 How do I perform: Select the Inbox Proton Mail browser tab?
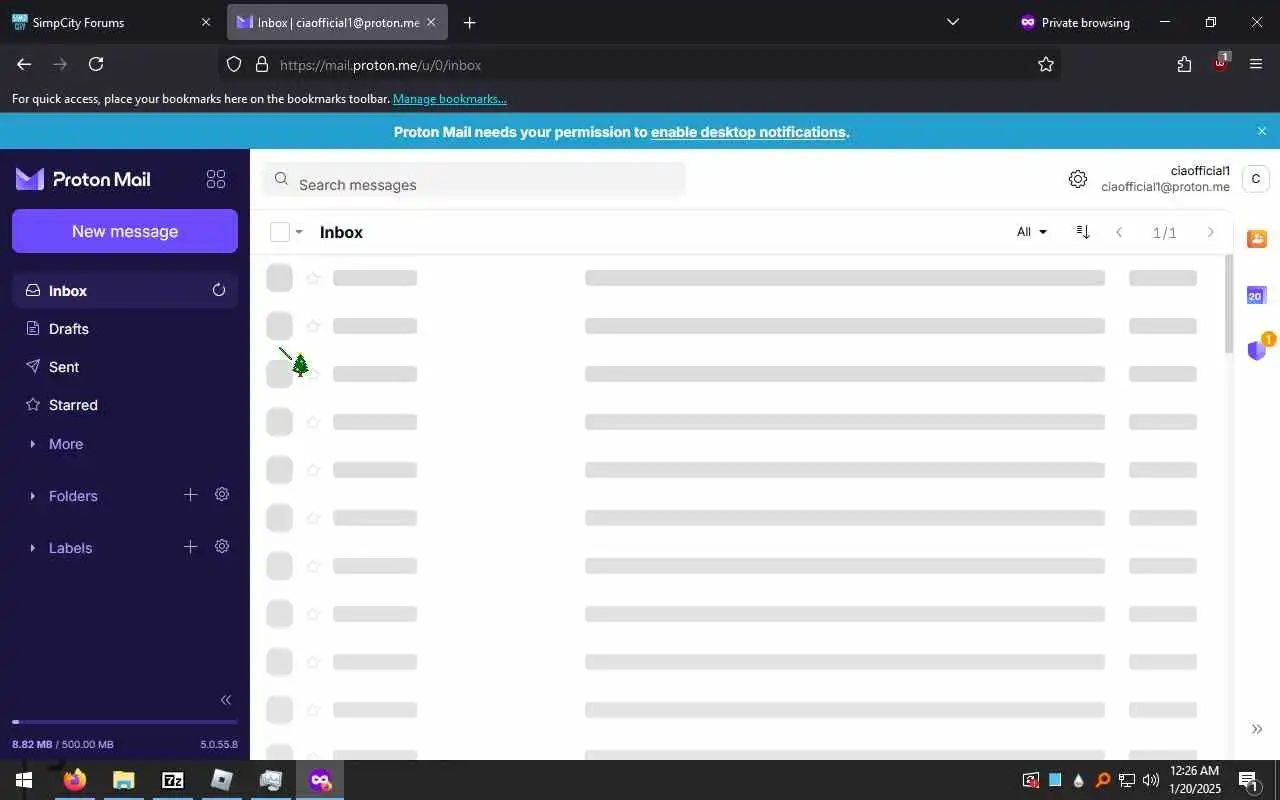coord(337,22)
